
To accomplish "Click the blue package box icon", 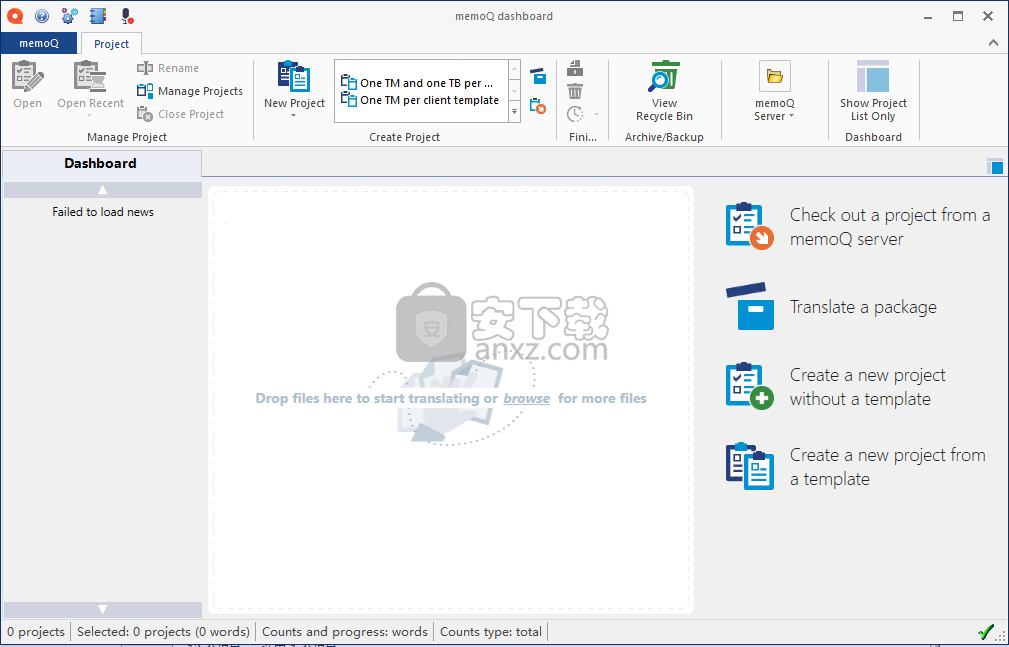I will [x=750, y=306].
